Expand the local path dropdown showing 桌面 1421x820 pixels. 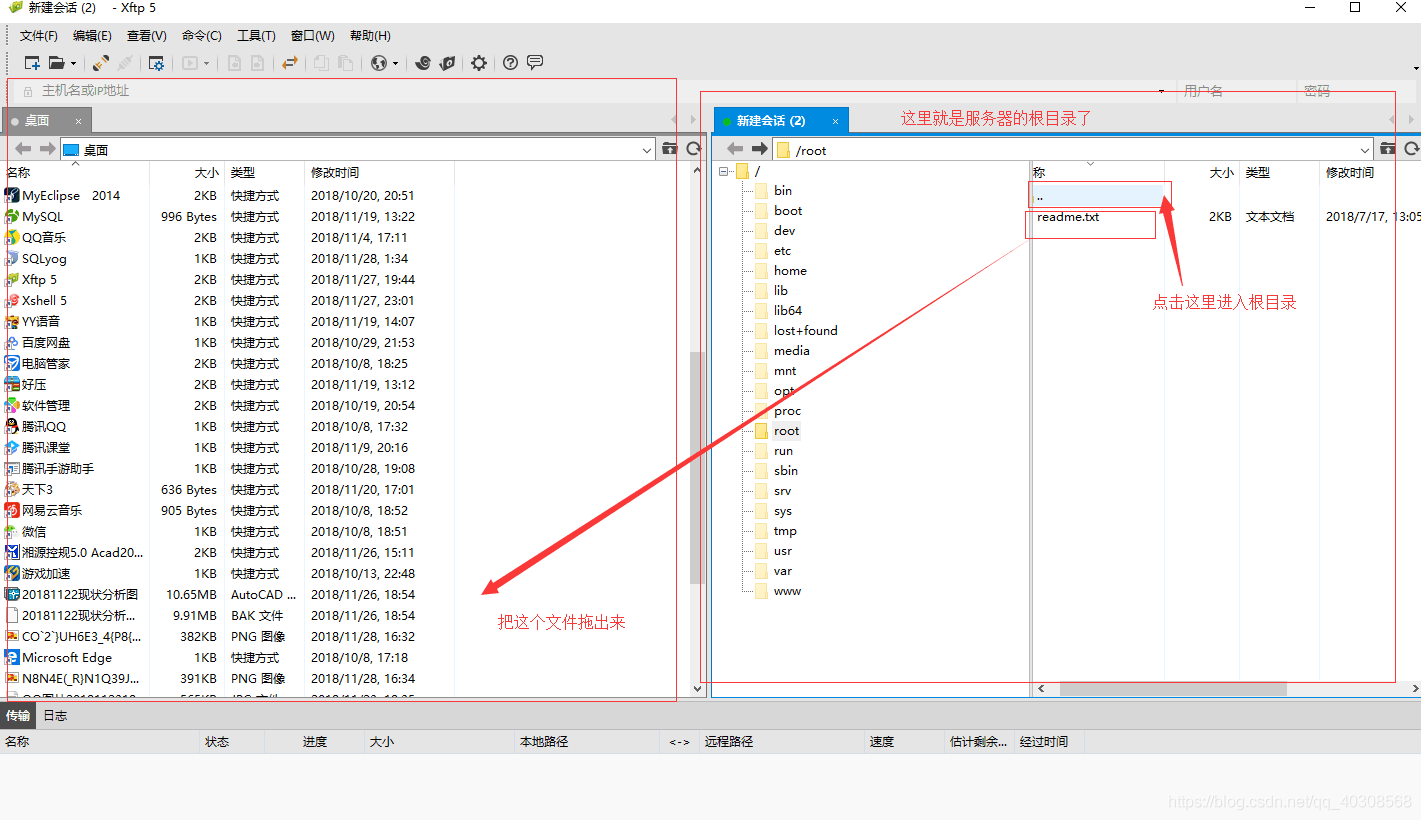647,150
